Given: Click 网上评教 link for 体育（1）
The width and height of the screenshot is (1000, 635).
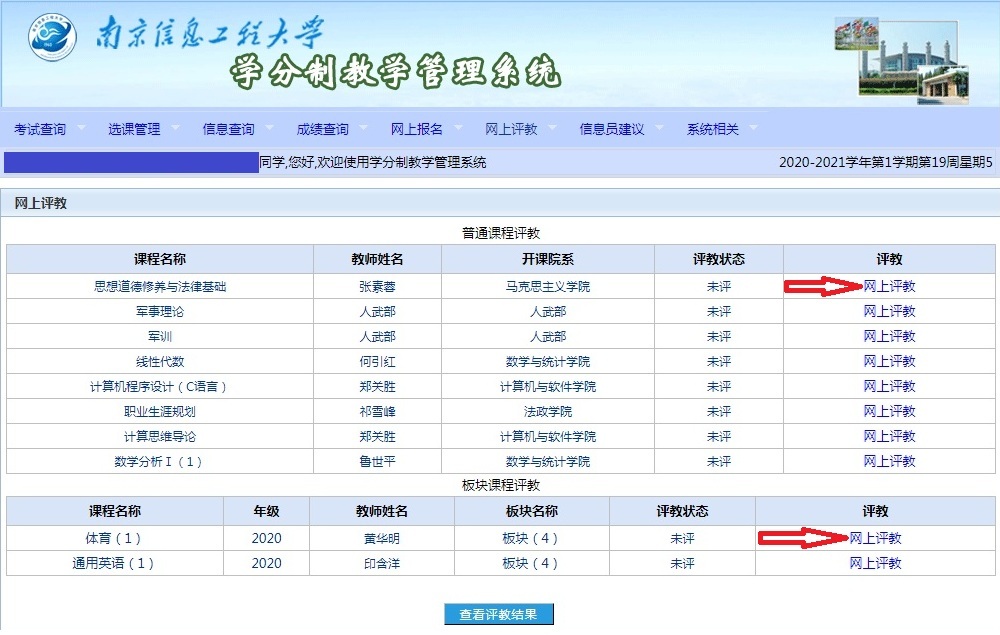Looking at the screenshot, I should 875,538.
